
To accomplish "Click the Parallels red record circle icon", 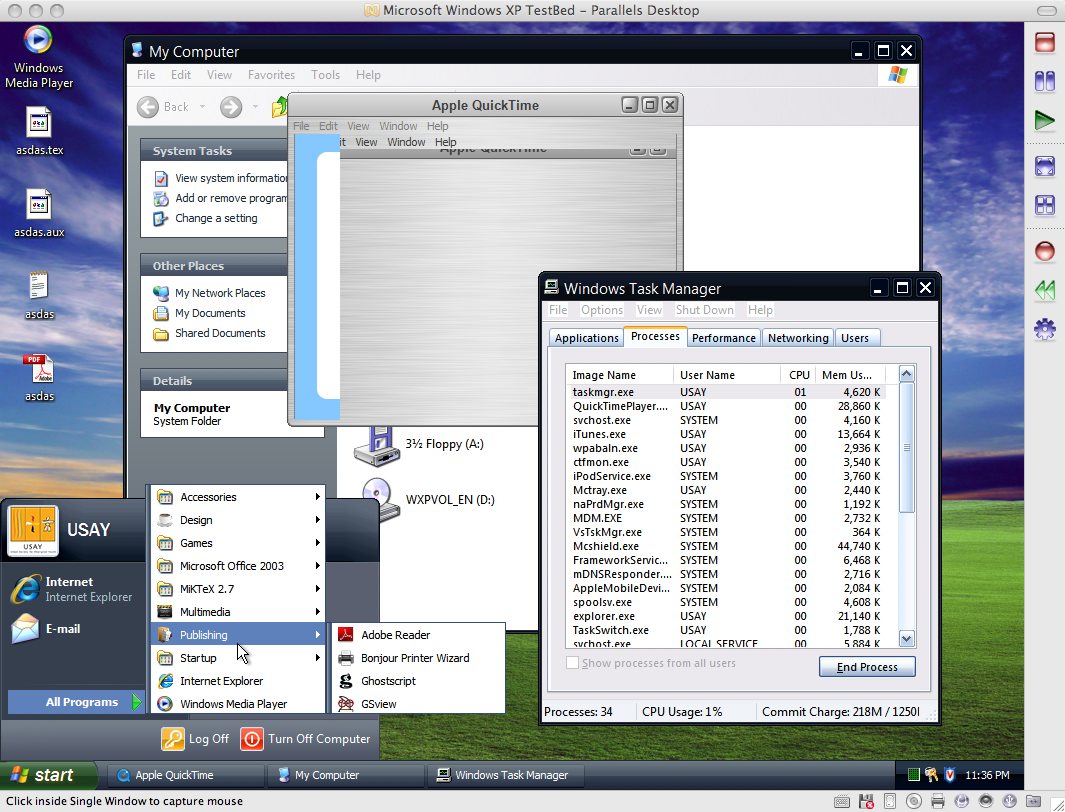I will pos(1044,251).
